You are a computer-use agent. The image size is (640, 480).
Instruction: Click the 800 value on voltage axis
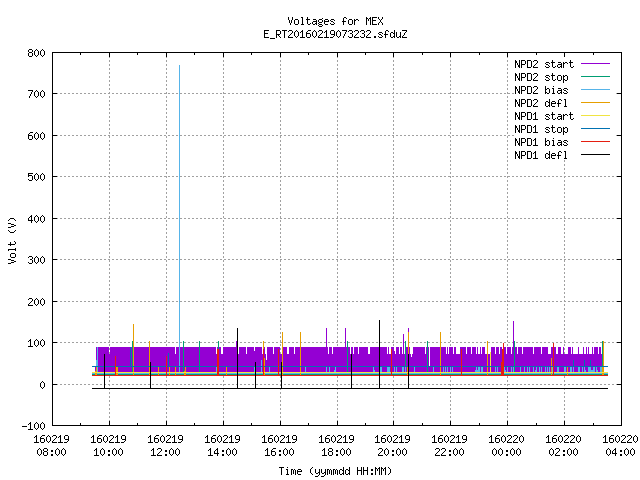[x=36, y=53]
